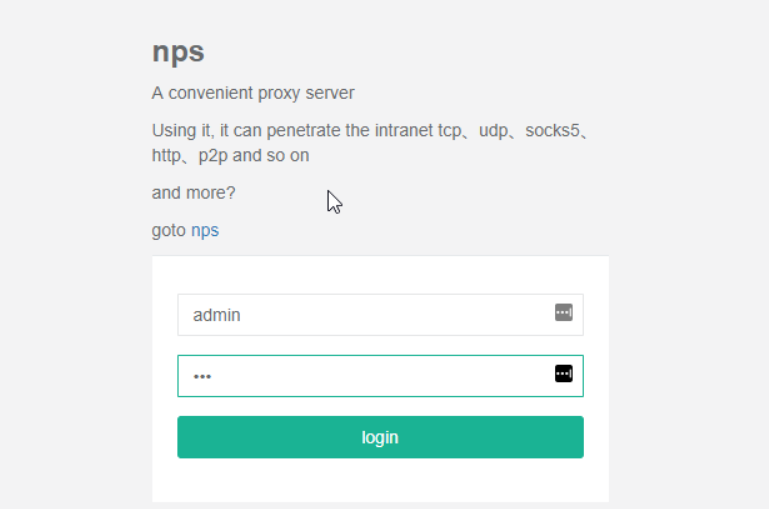The width and height of the screenshot is (769, 509).
Task: Click empty space in the middle of the password field
Action: click(380, 376)
